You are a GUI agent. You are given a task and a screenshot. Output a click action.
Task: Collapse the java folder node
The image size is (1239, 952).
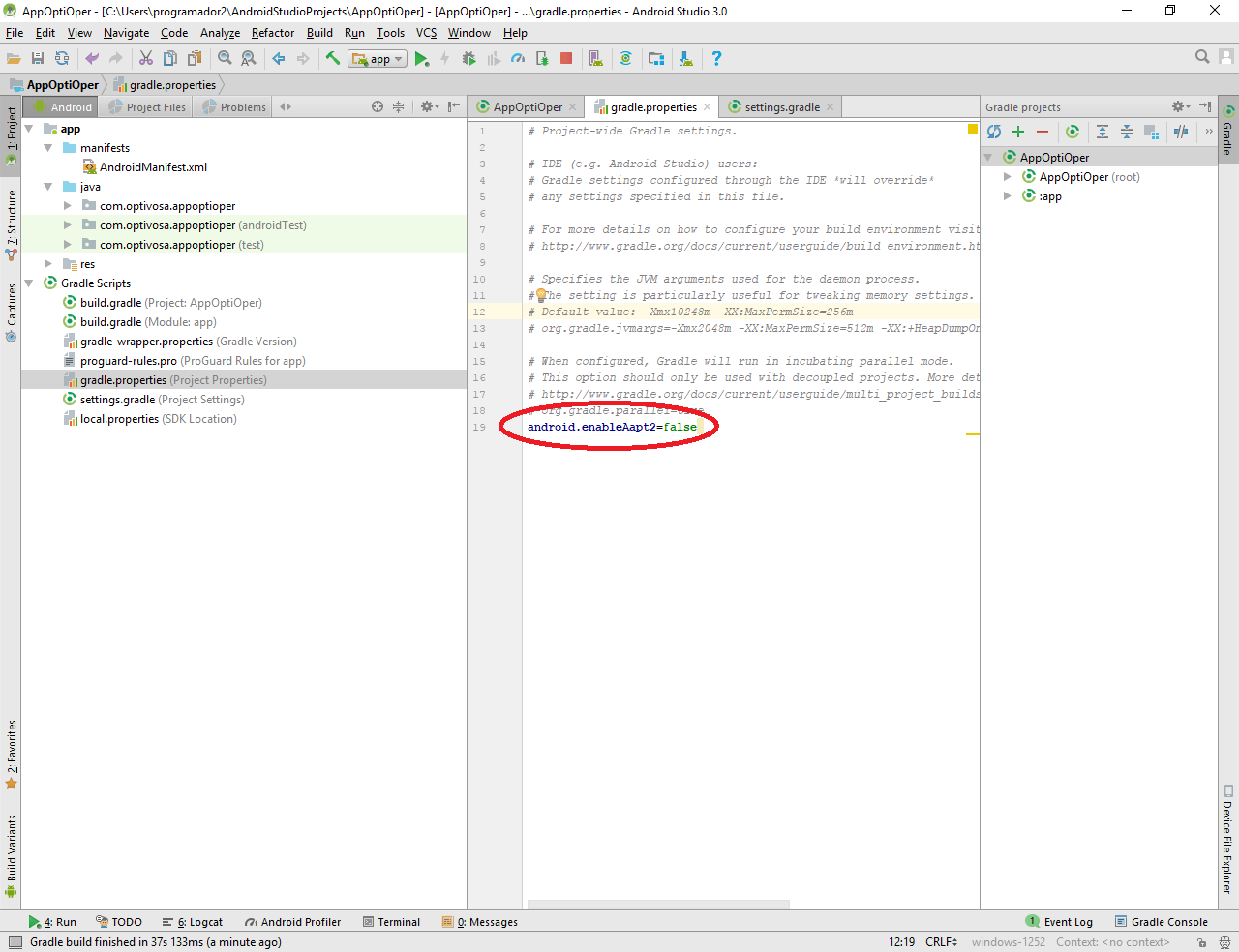[x=47, y=187]
